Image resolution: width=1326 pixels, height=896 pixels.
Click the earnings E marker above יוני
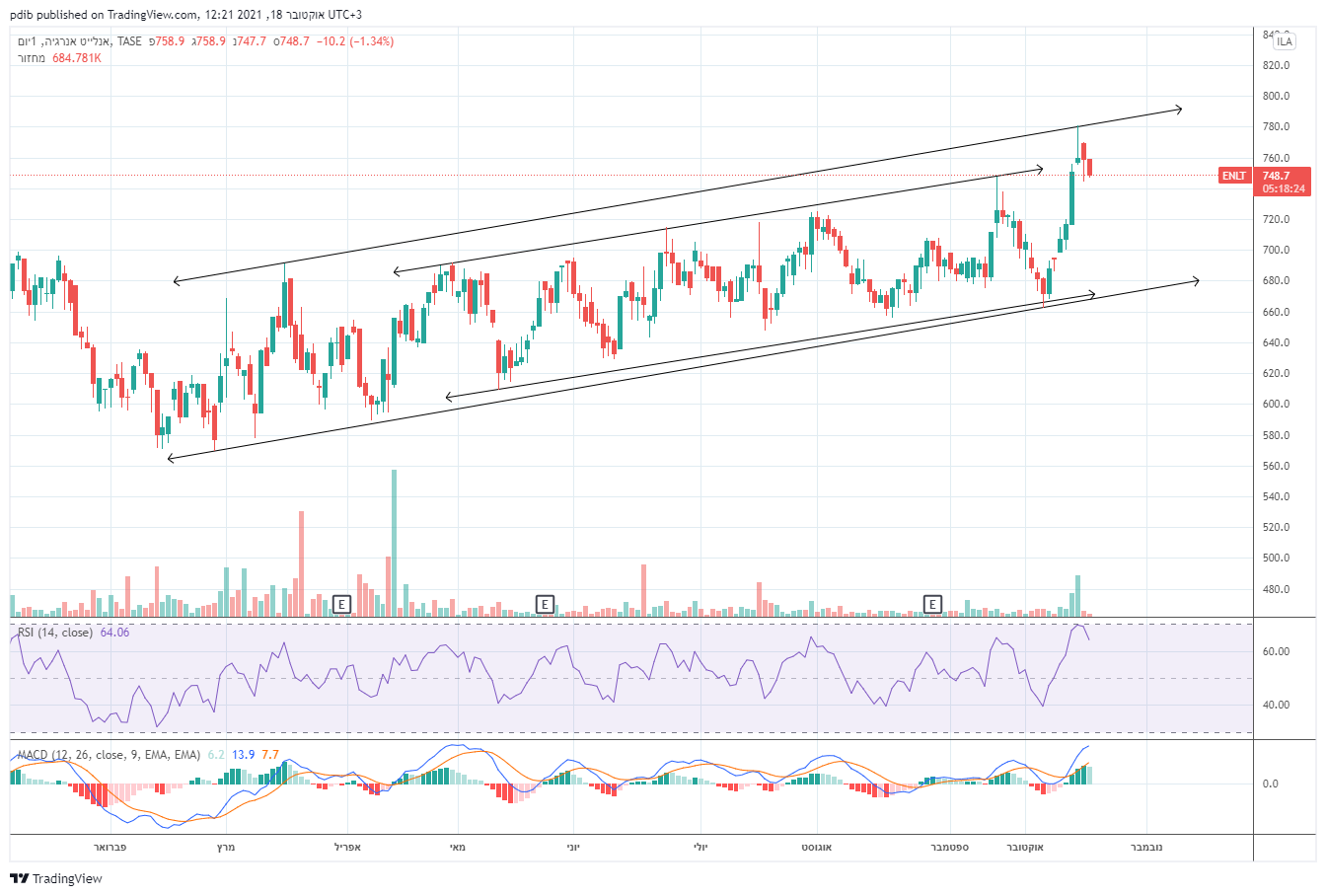[544, 604]
